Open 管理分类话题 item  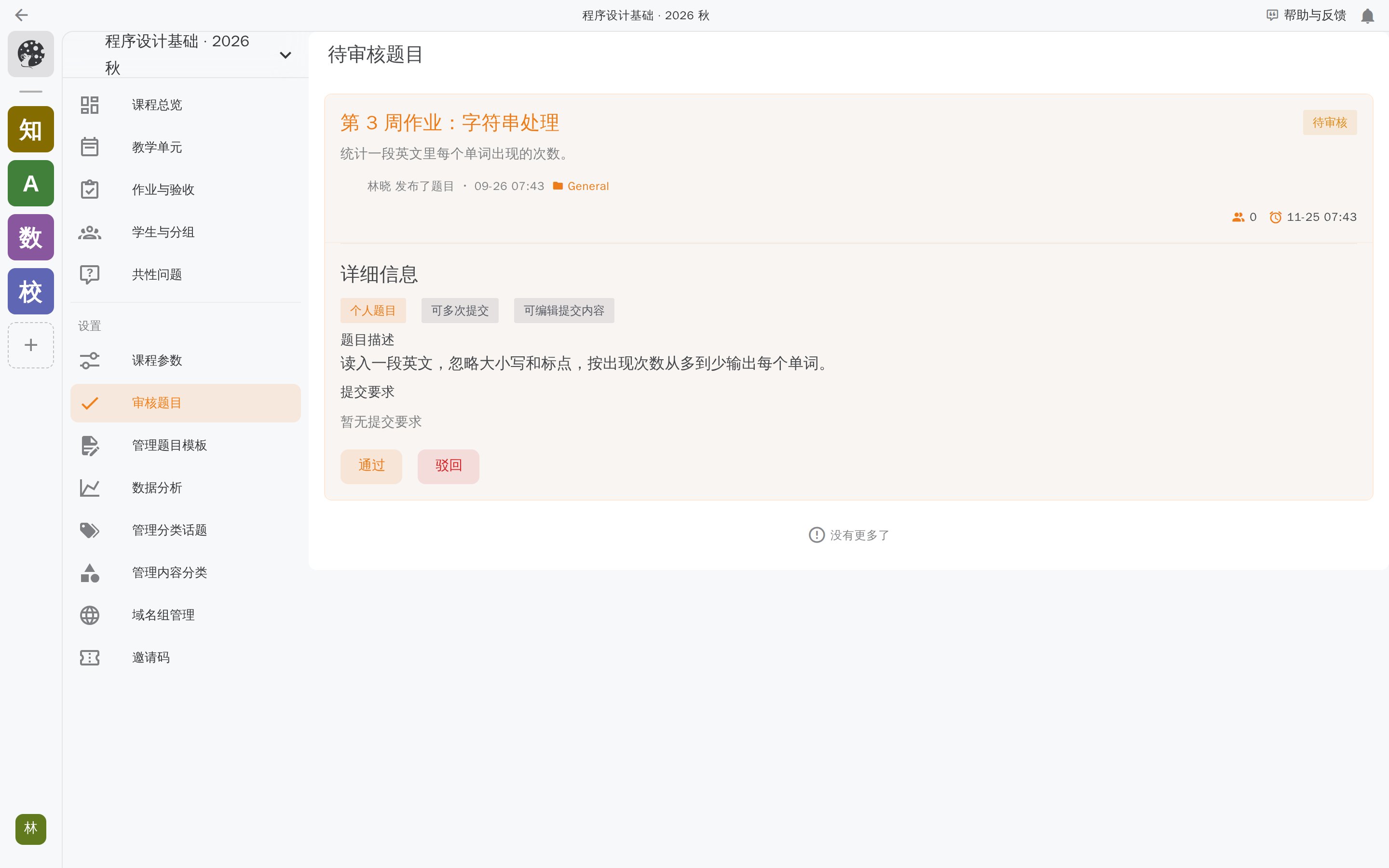point(185,530)
